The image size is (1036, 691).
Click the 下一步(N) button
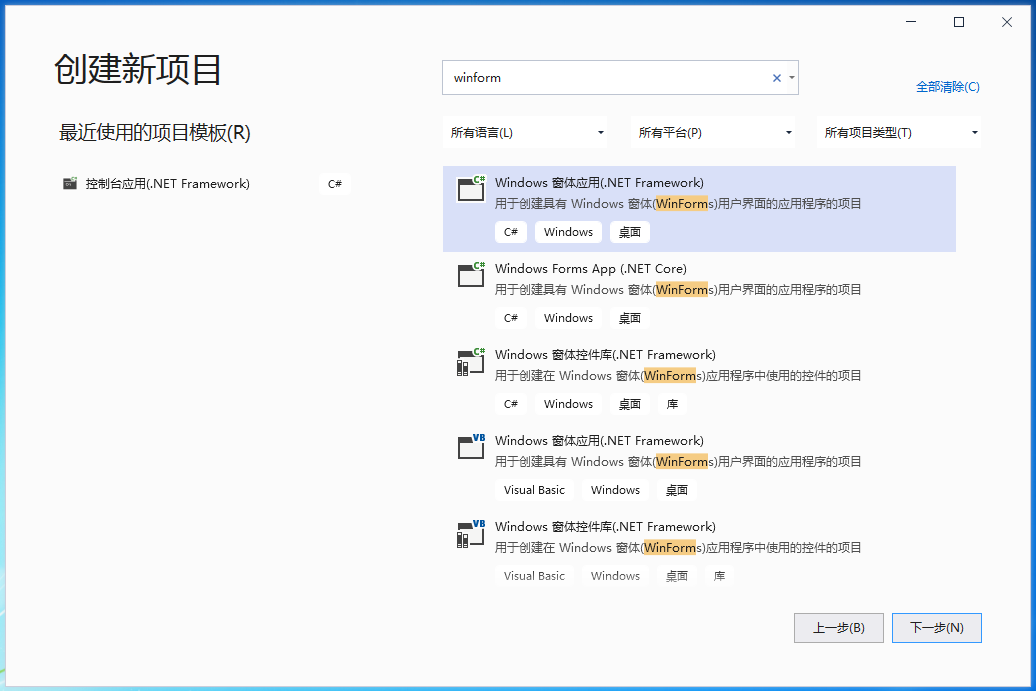point(936,628)
